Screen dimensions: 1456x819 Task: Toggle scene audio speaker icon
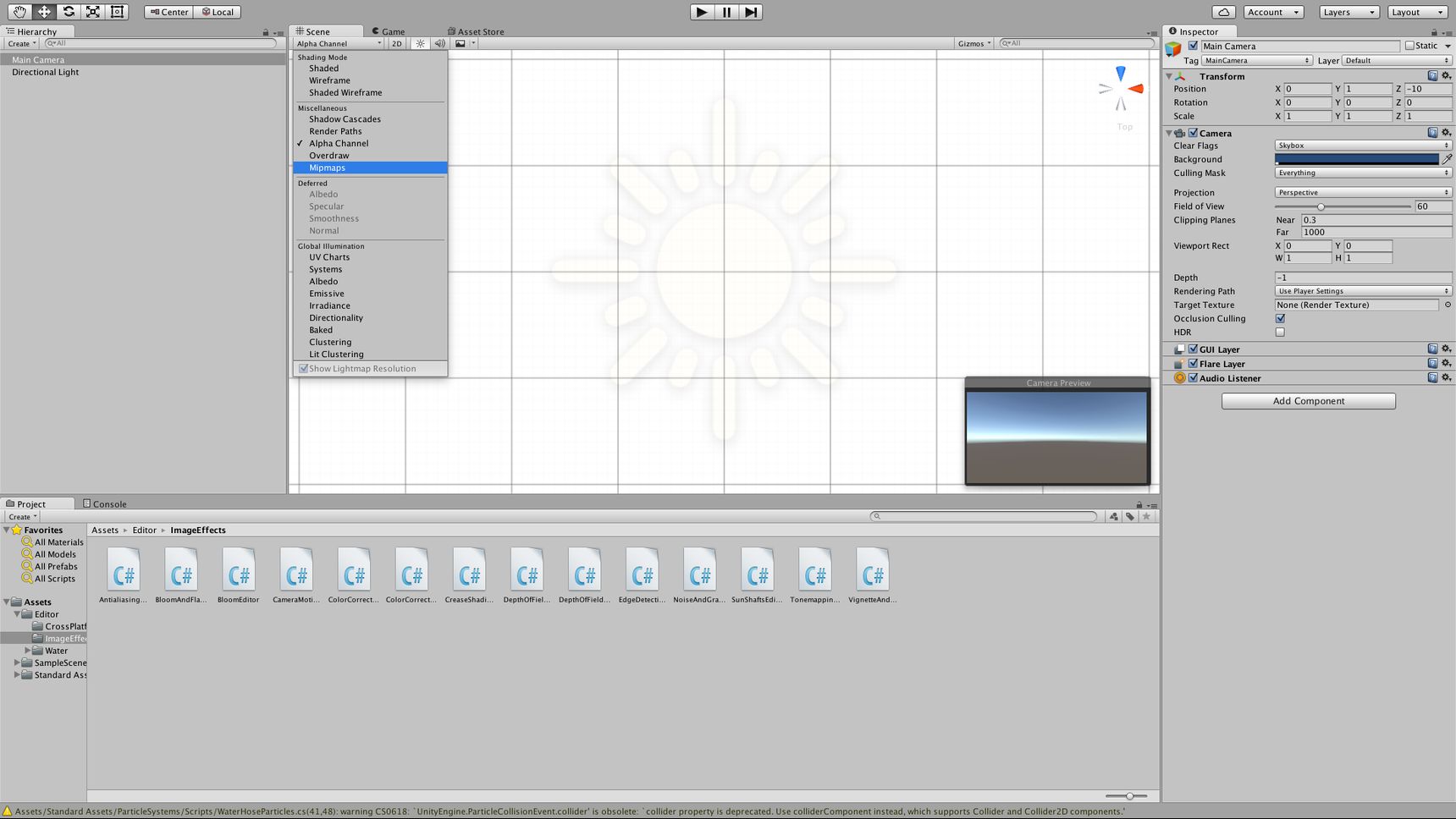coord(439,43)
